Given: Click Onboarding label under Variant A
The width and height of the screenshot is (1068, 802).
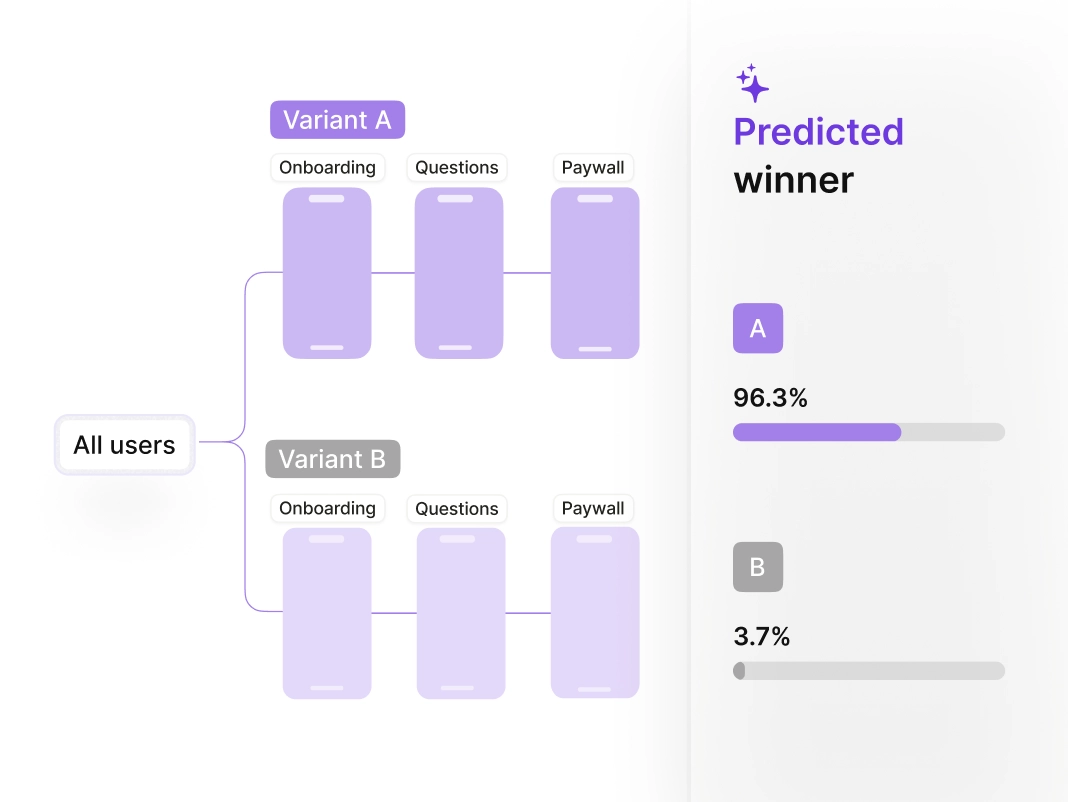Looking at the screenshot, I should tap(328, 168).
